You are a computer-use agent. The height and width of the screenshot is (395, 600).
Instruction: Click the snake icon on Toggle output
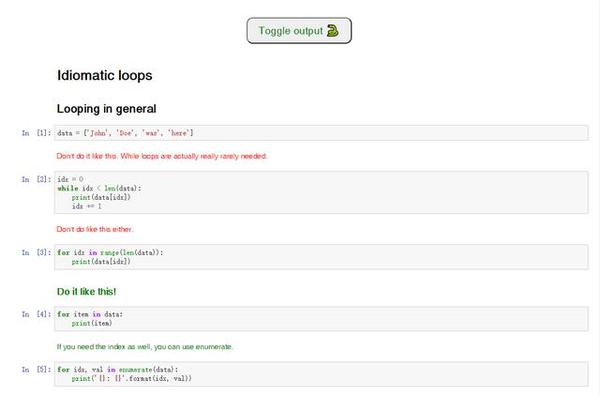click(333, 31)
